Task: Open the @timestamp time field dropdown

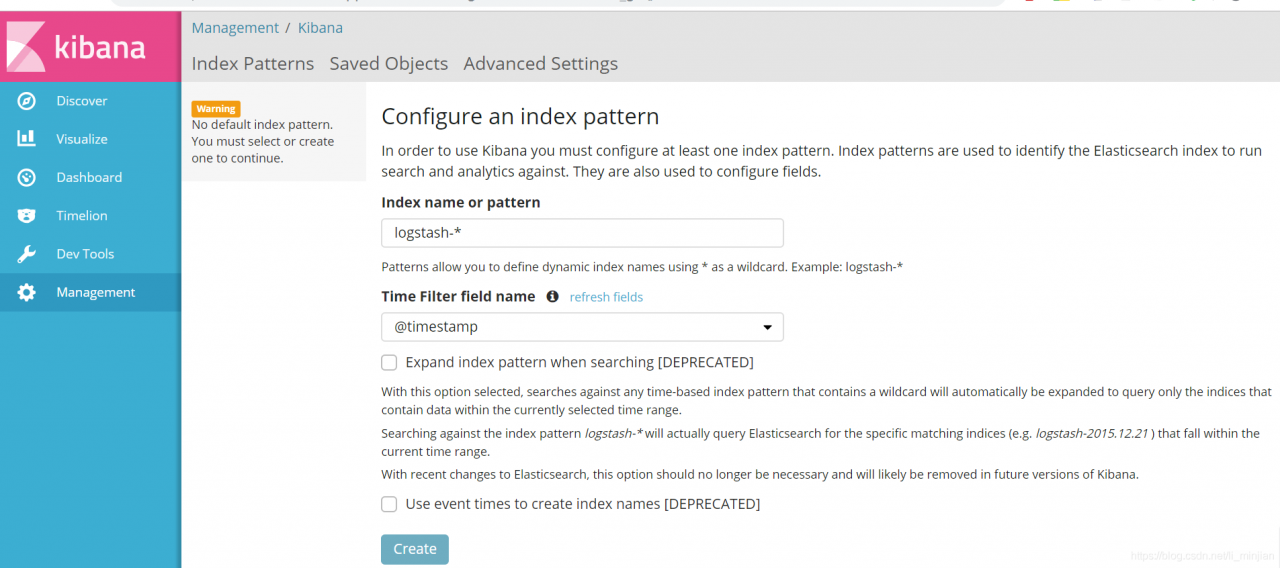Action: (x=582, y=327)
